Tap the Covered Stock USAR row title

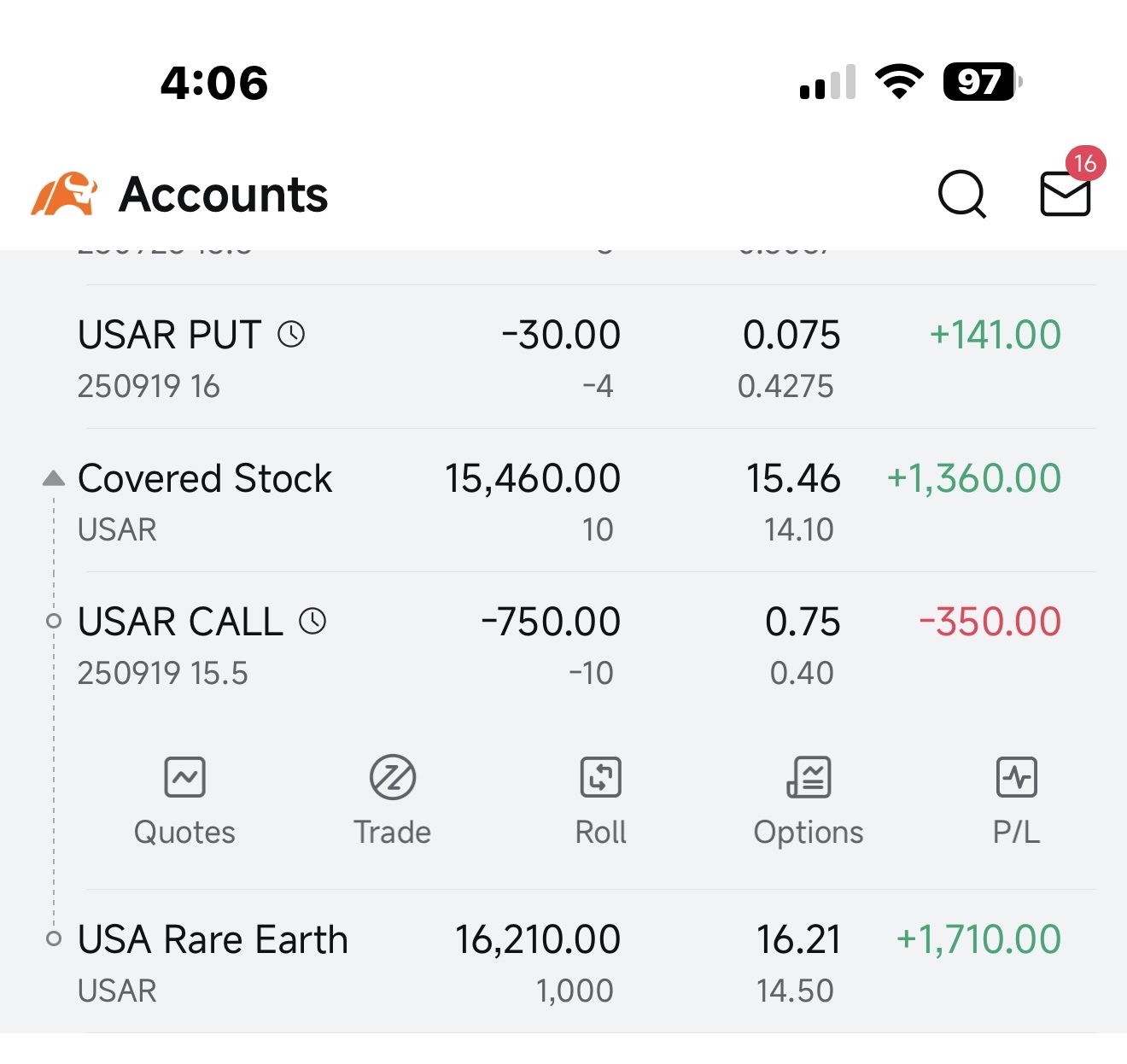205,478
